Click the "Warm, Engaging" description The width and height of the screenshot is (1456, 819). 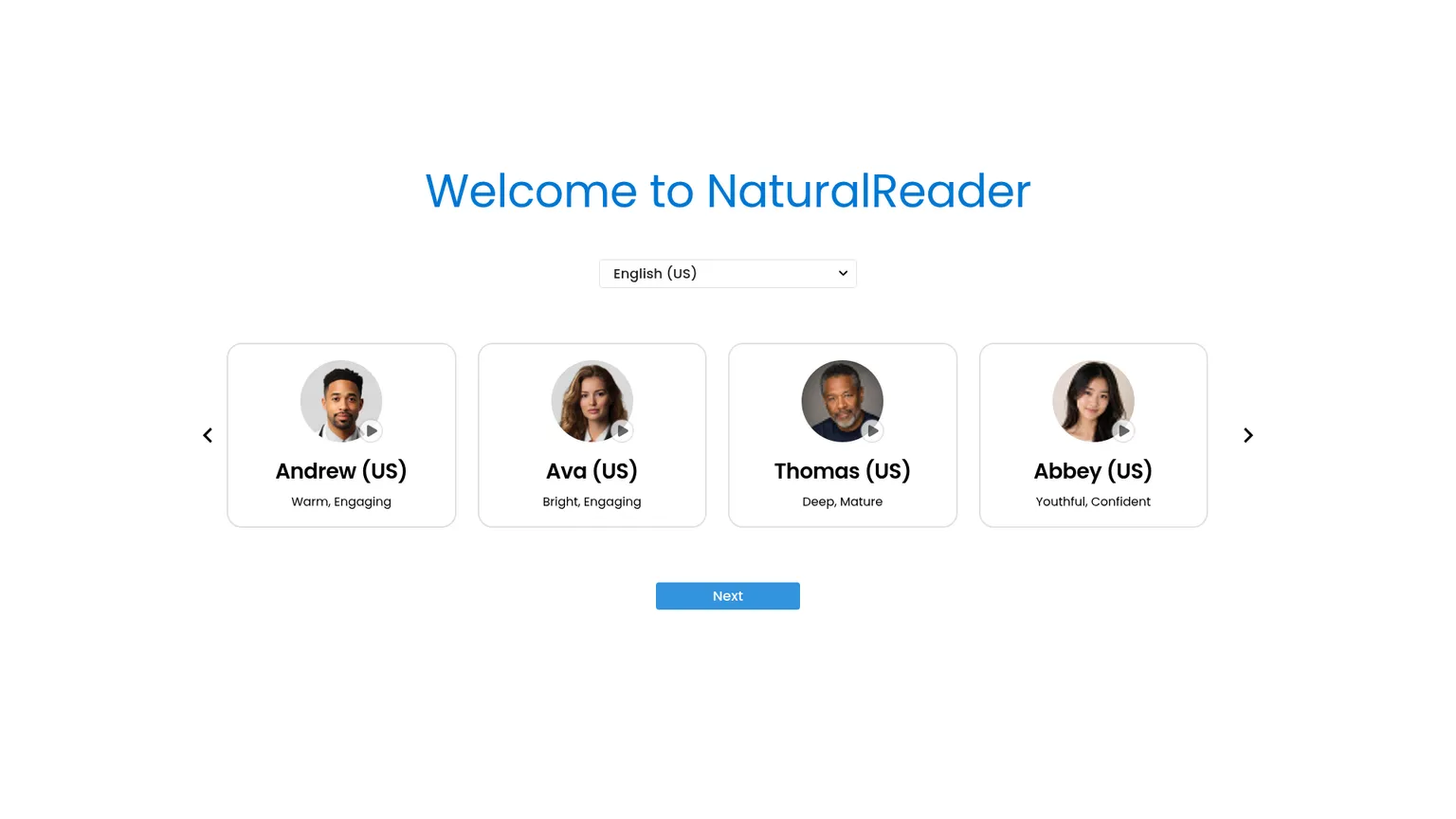[341, 501]
